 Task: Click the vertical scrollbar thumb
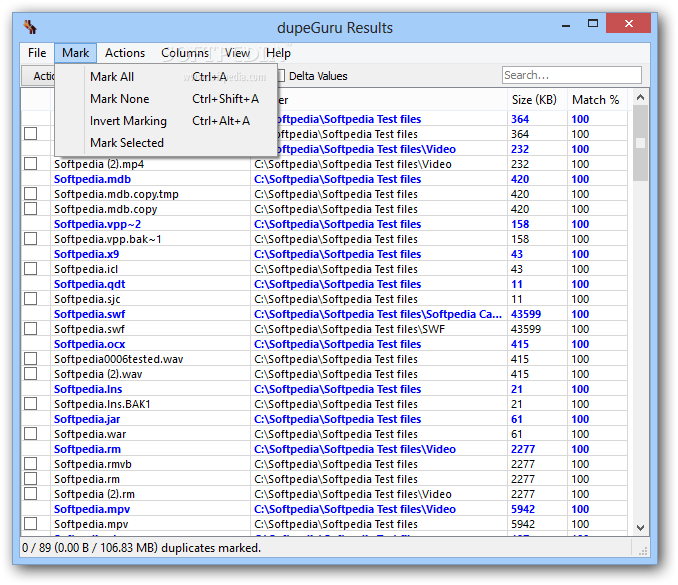[x=640, y=143]
